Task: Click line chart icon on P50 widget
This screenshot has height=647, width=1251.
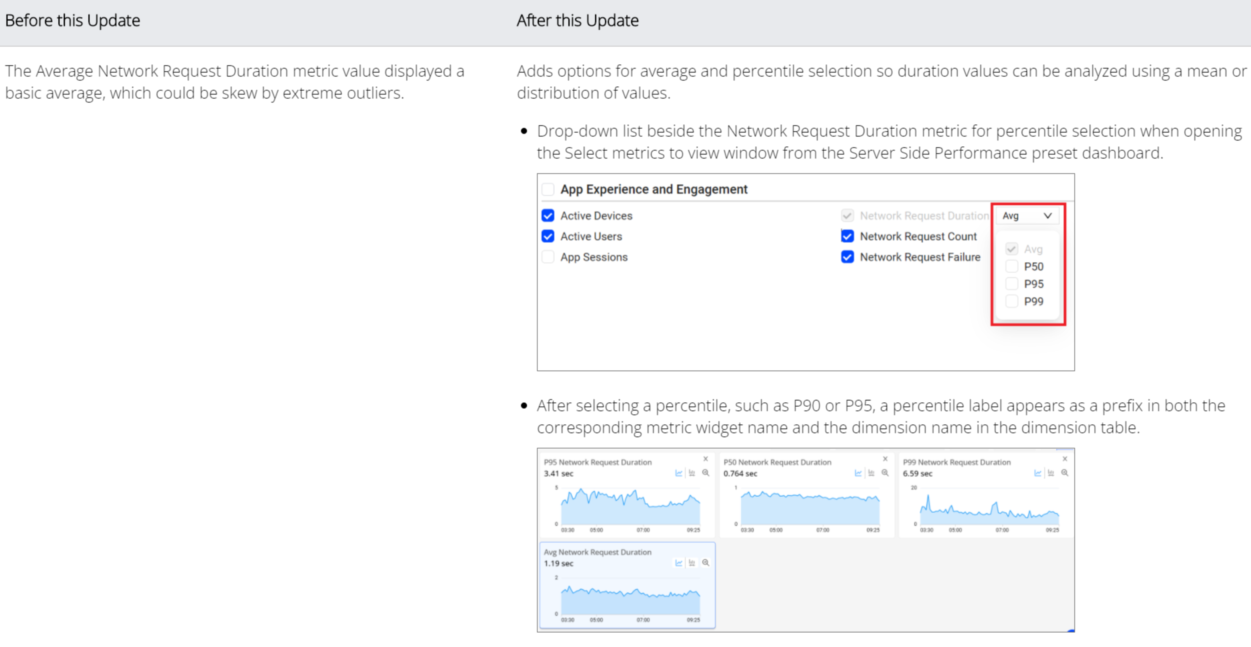Action: (x=859, y=473)
